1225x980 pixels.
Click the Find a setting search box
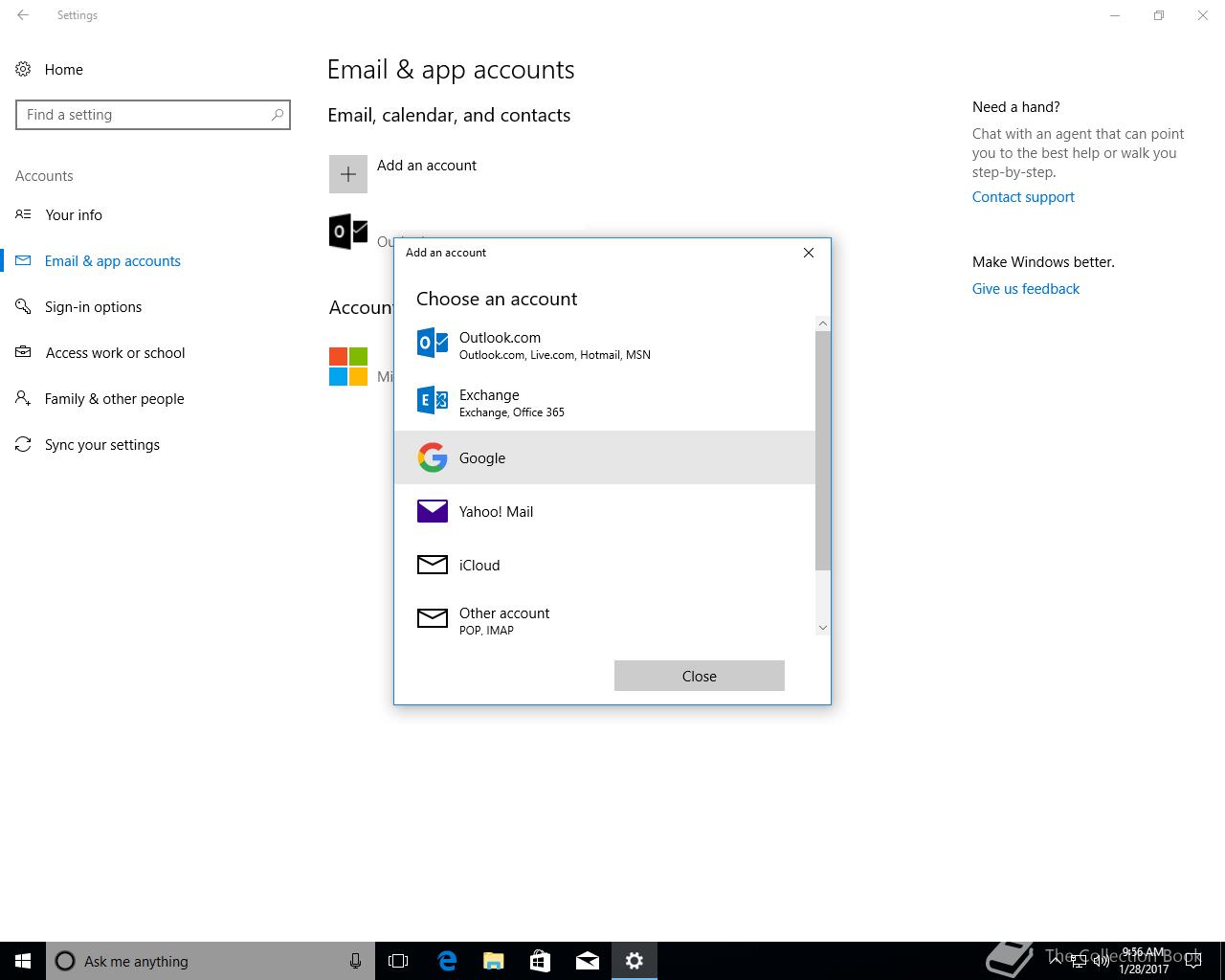[x=153, y=115]
